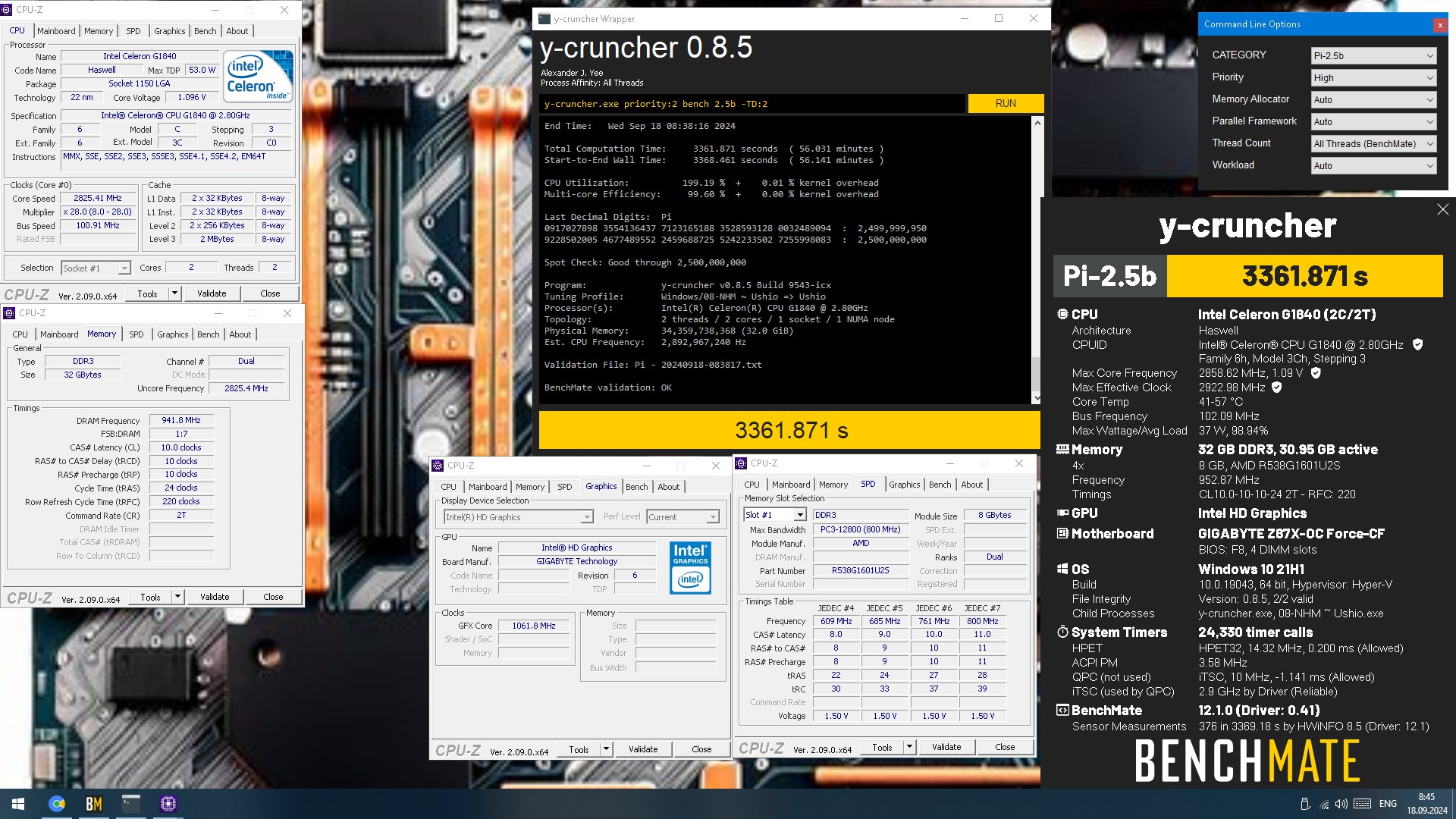Click the GPU section icon in BenchMate
1456x819 pixels.
[1062, 513]
